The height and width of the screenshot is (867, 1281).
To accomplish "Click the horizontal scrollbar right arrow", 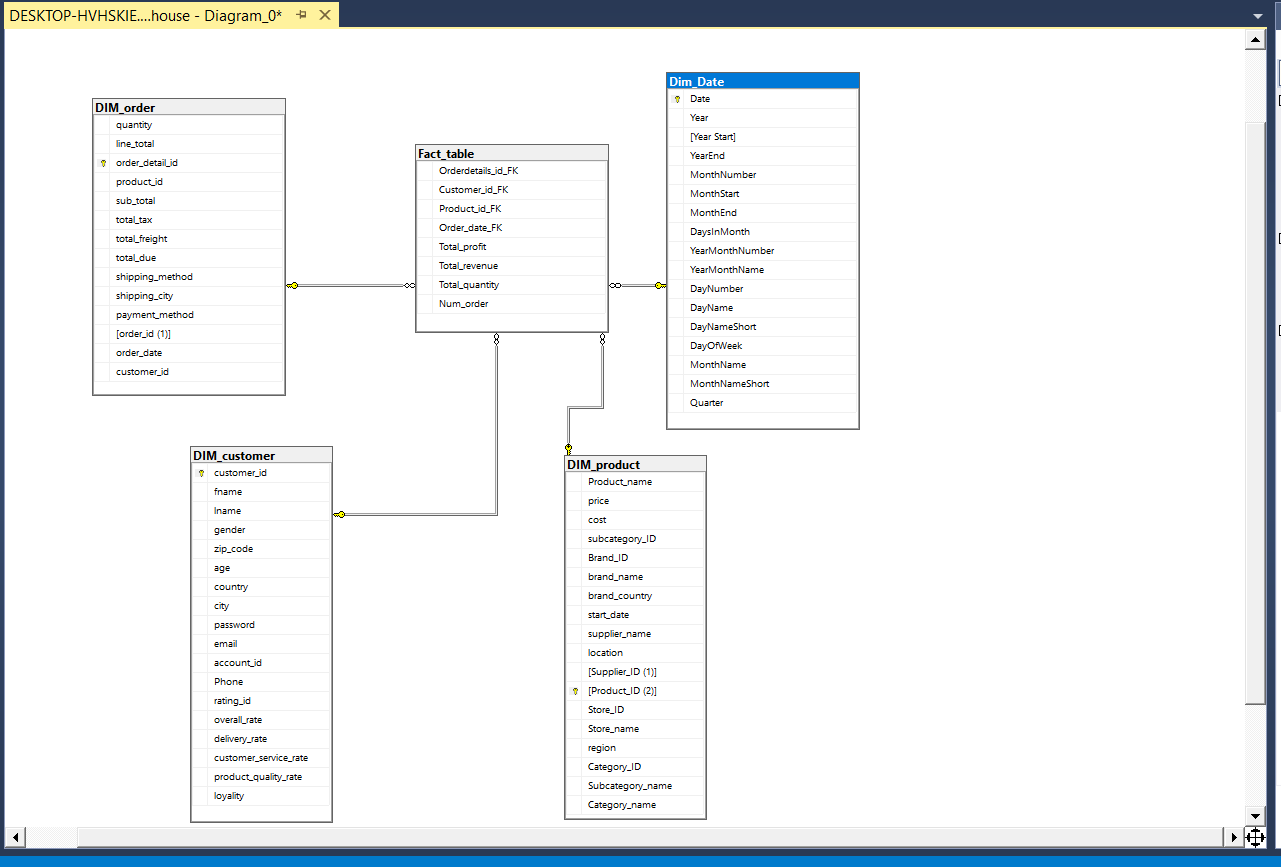I will point(1234,837).
